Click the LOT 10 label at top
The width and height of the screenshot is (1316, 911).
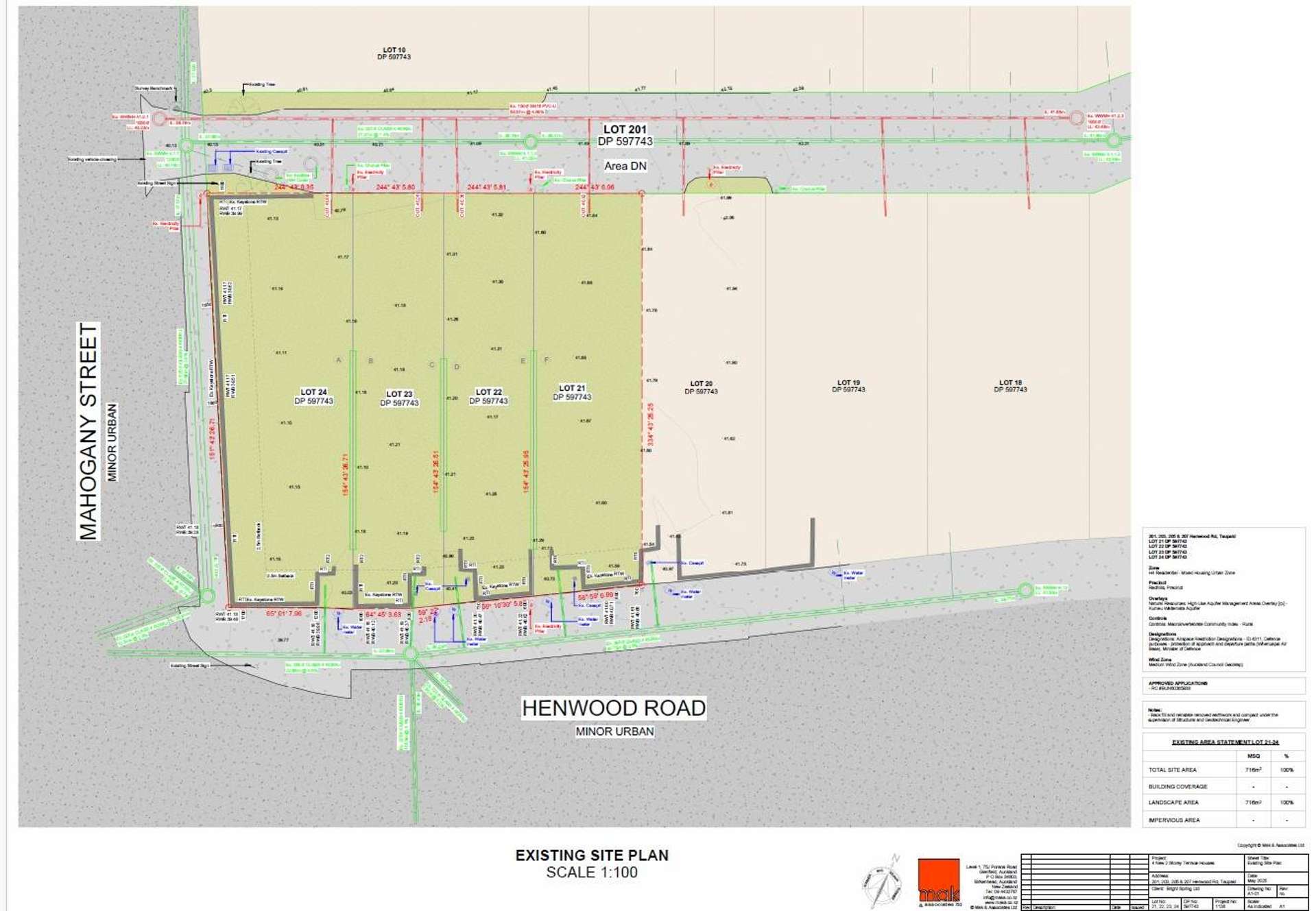coord(394,53)
